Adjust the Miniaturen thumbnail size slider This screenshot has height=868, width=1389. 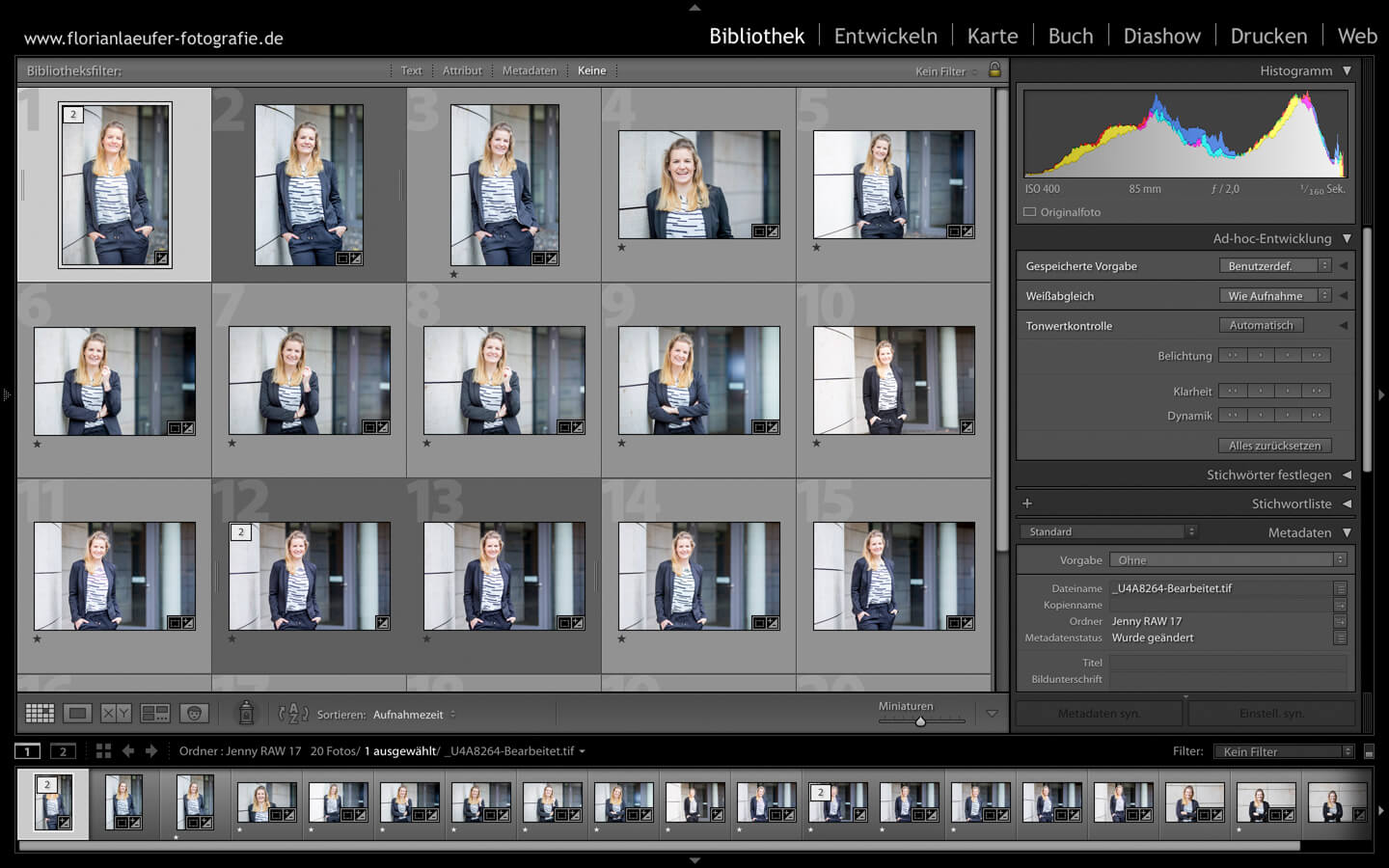click(x=920, y=720)
